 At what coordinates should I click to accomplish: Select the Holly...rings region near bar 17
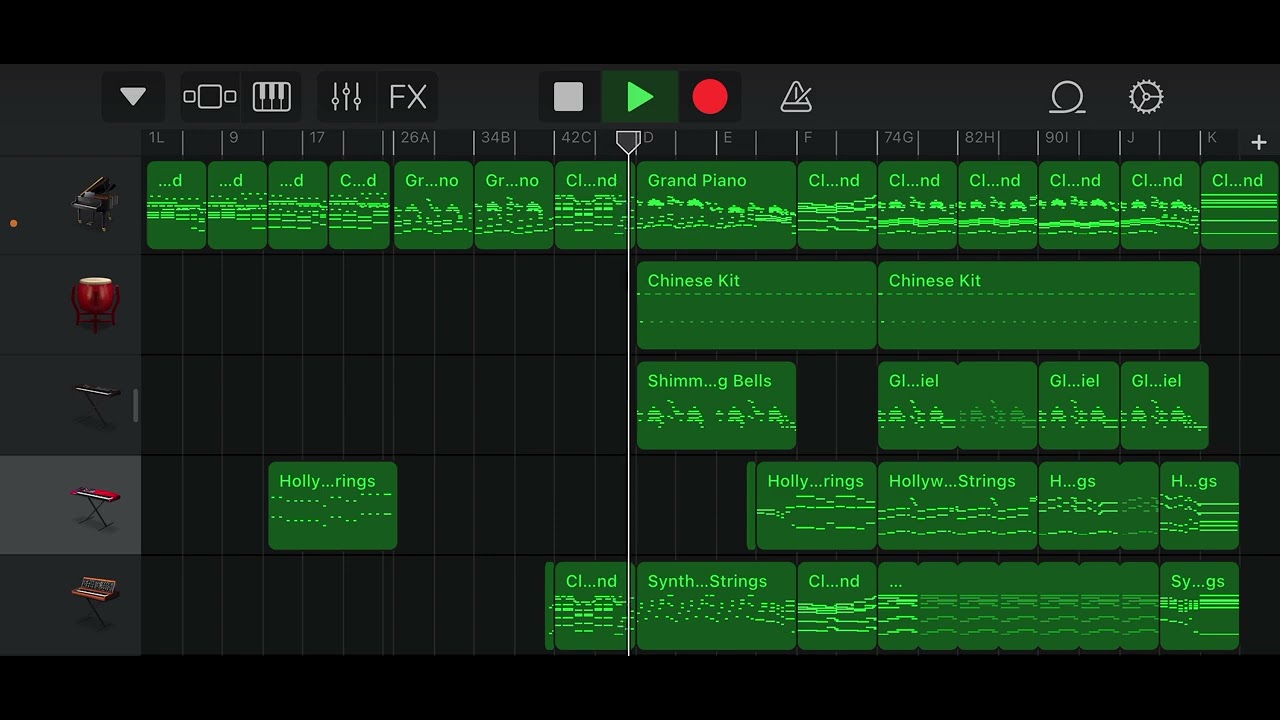(332, 505)
